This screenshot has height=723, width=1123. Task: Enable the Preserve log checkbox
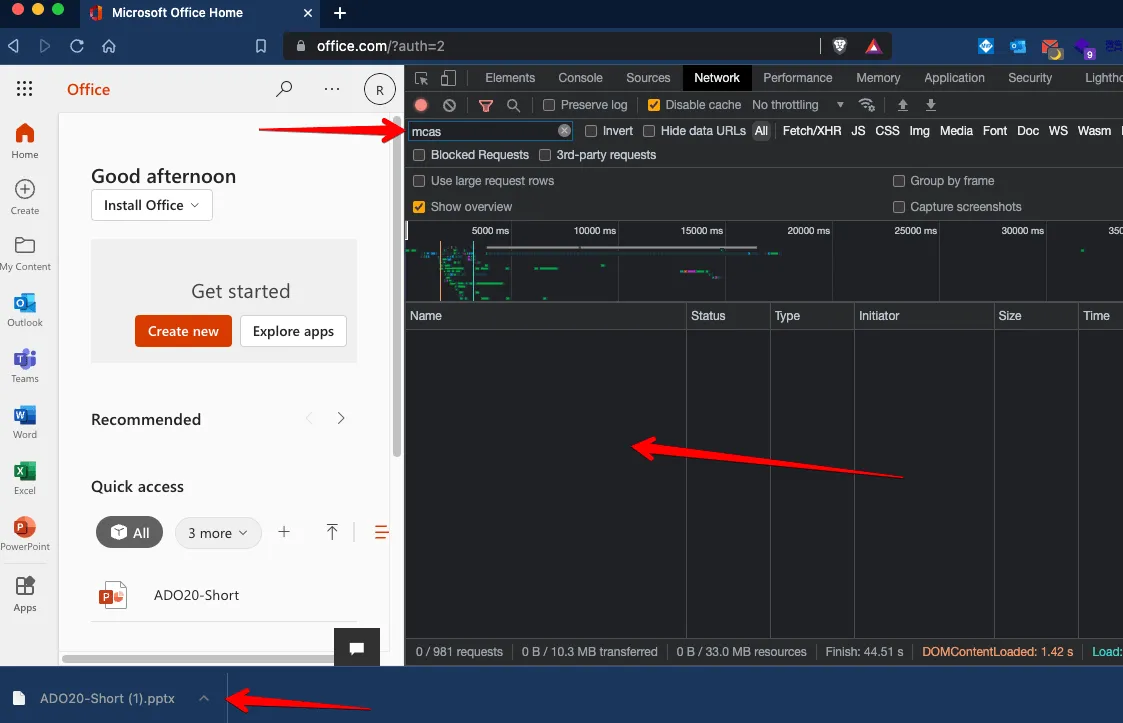click(x=549, y=105)
